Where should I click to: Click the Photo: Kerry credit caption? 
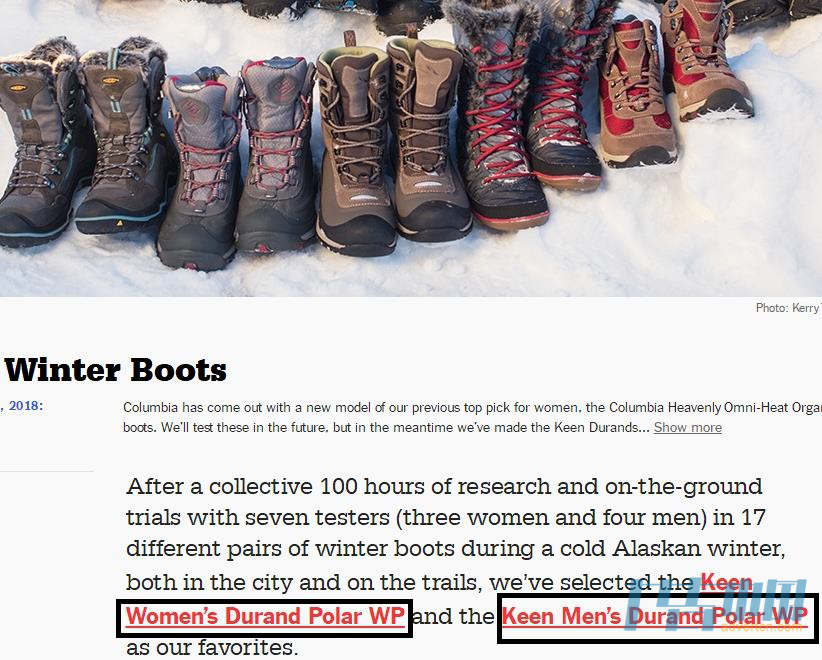(x=788, y=308)
